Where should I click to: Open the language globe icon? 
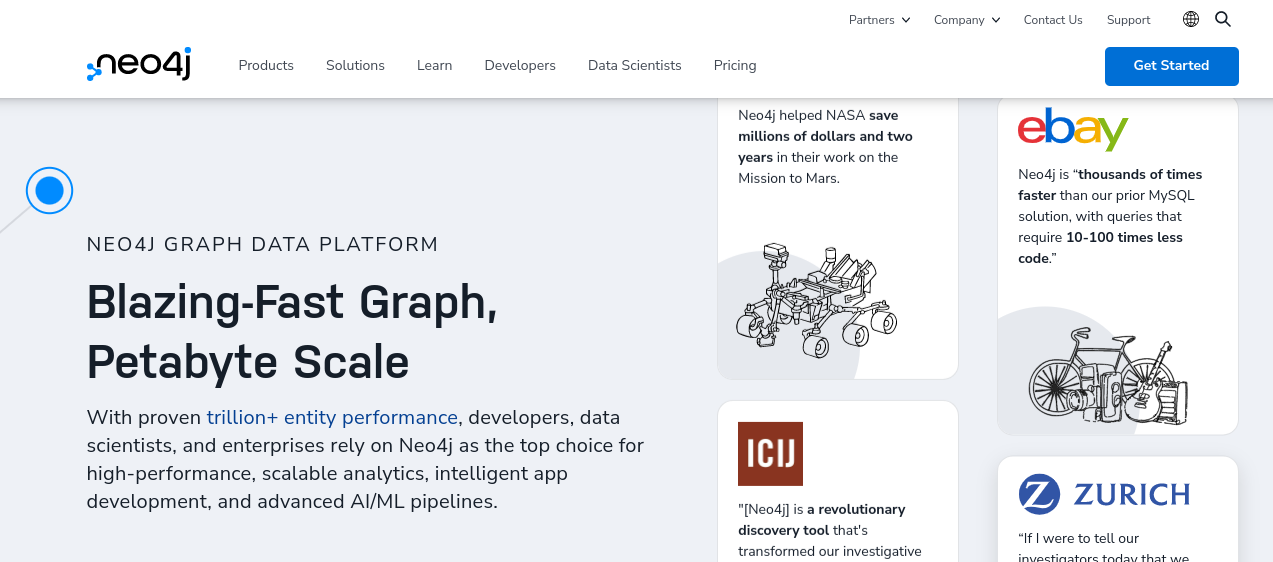(x=1191, y=19)
